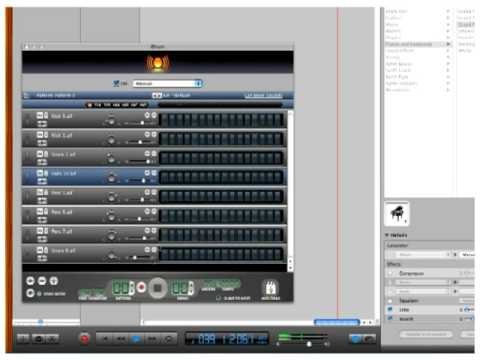Toggle the checkbox below the iDrum tempo display
The width and height of the screenshot is (480, 360).
219,298
